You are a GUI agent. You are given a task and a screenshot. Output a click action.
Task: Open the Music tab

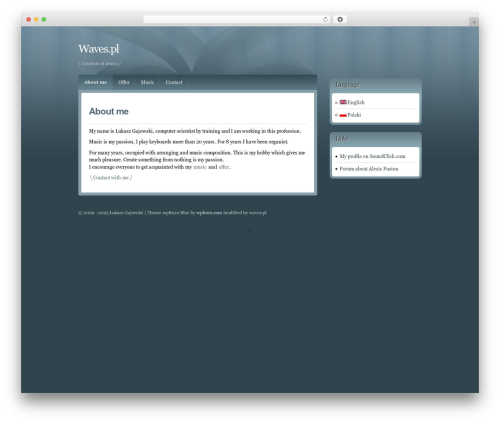[147, 82]
